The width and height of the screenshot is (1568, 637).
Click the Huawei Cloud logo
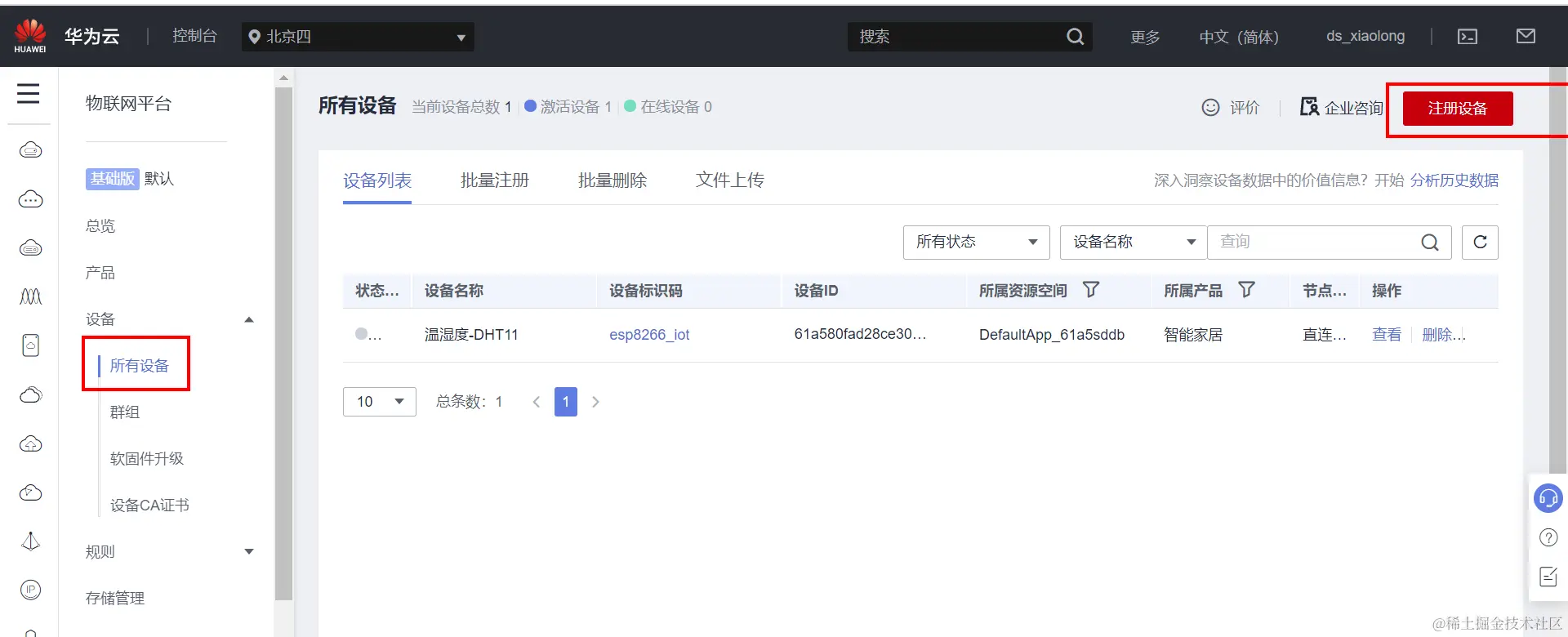[30, 37]
